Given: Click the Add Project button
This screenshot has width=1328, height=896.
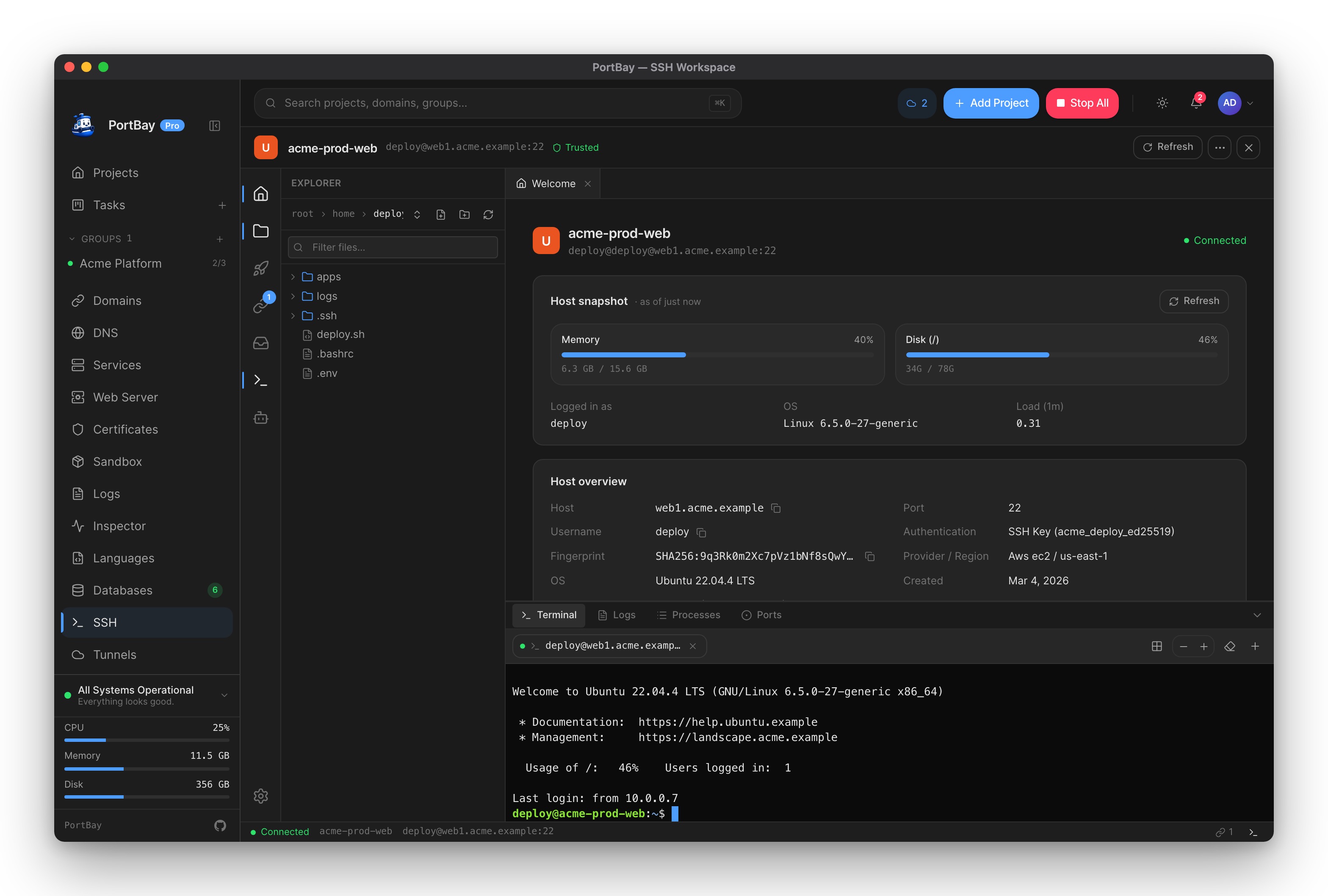Looking at the screenshot, I should tap(991, 103).
